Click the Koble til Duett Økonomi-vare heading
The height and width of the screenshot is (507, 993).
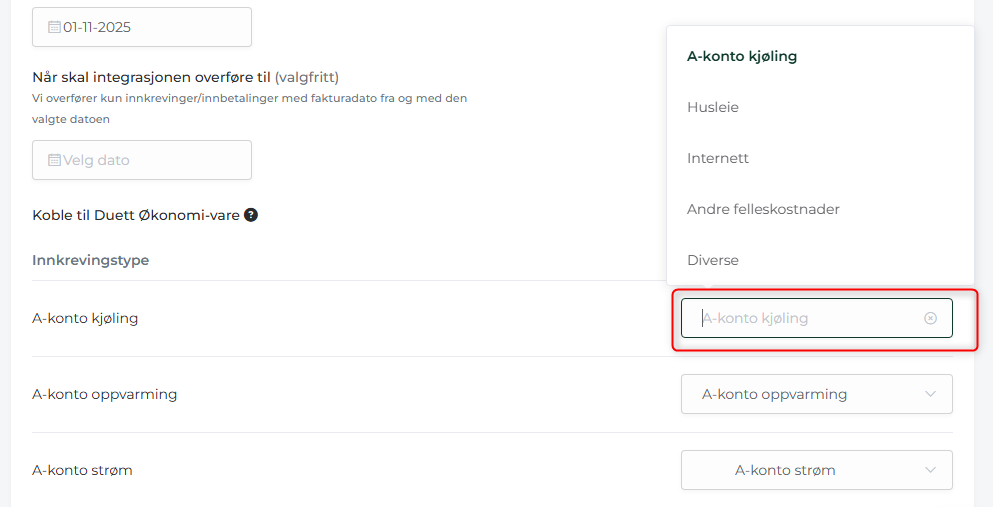[136, 215]
